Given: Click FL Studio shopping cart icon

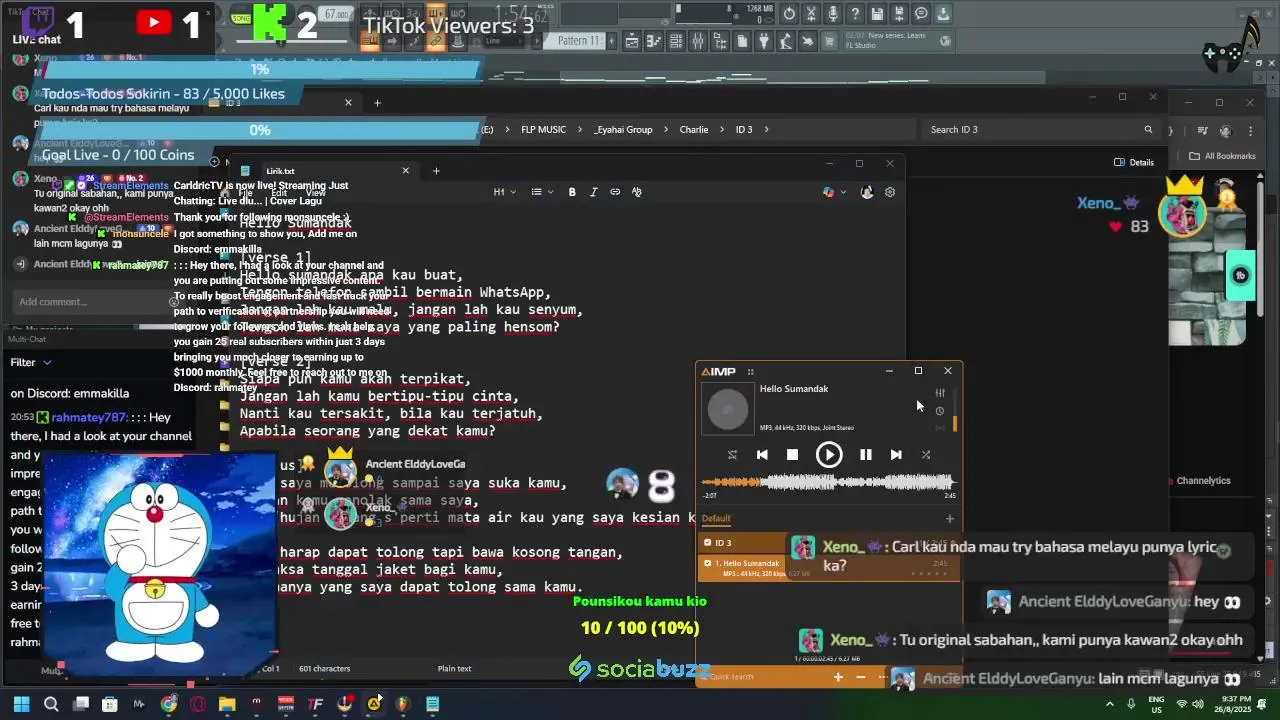Looking at the screenshot, I should coord(830,41).
